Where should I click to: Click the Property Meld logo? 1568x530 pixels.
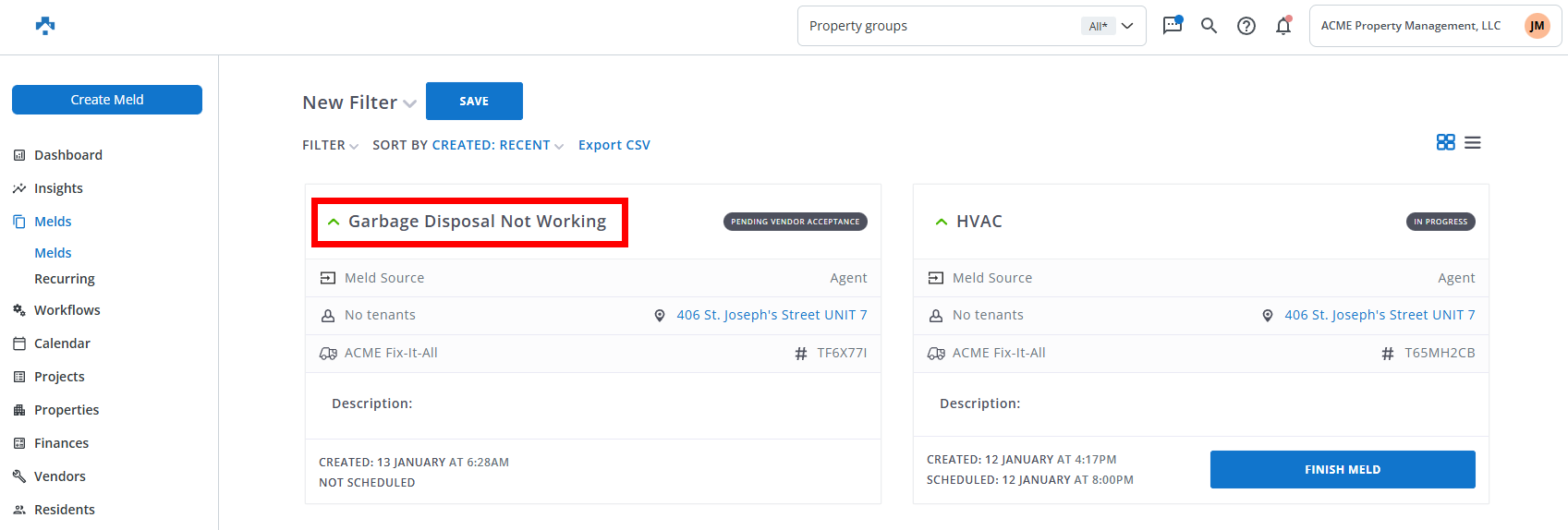[x=45, y=26]
